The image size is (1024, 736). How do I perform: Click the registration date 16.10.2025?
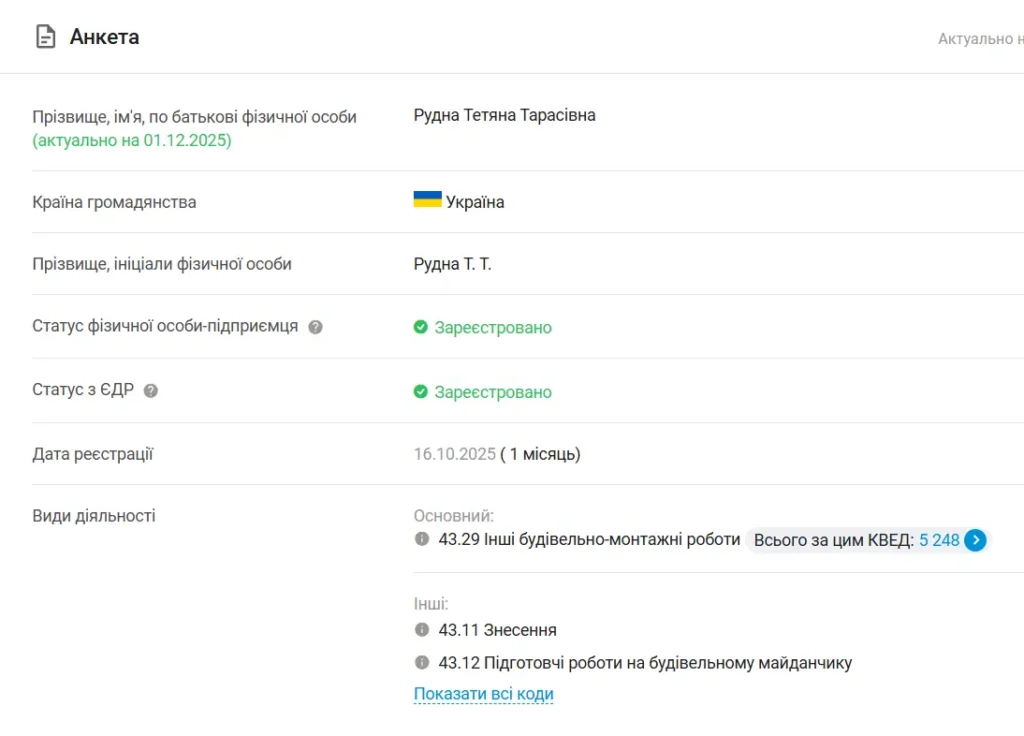(x=454, y=454)
